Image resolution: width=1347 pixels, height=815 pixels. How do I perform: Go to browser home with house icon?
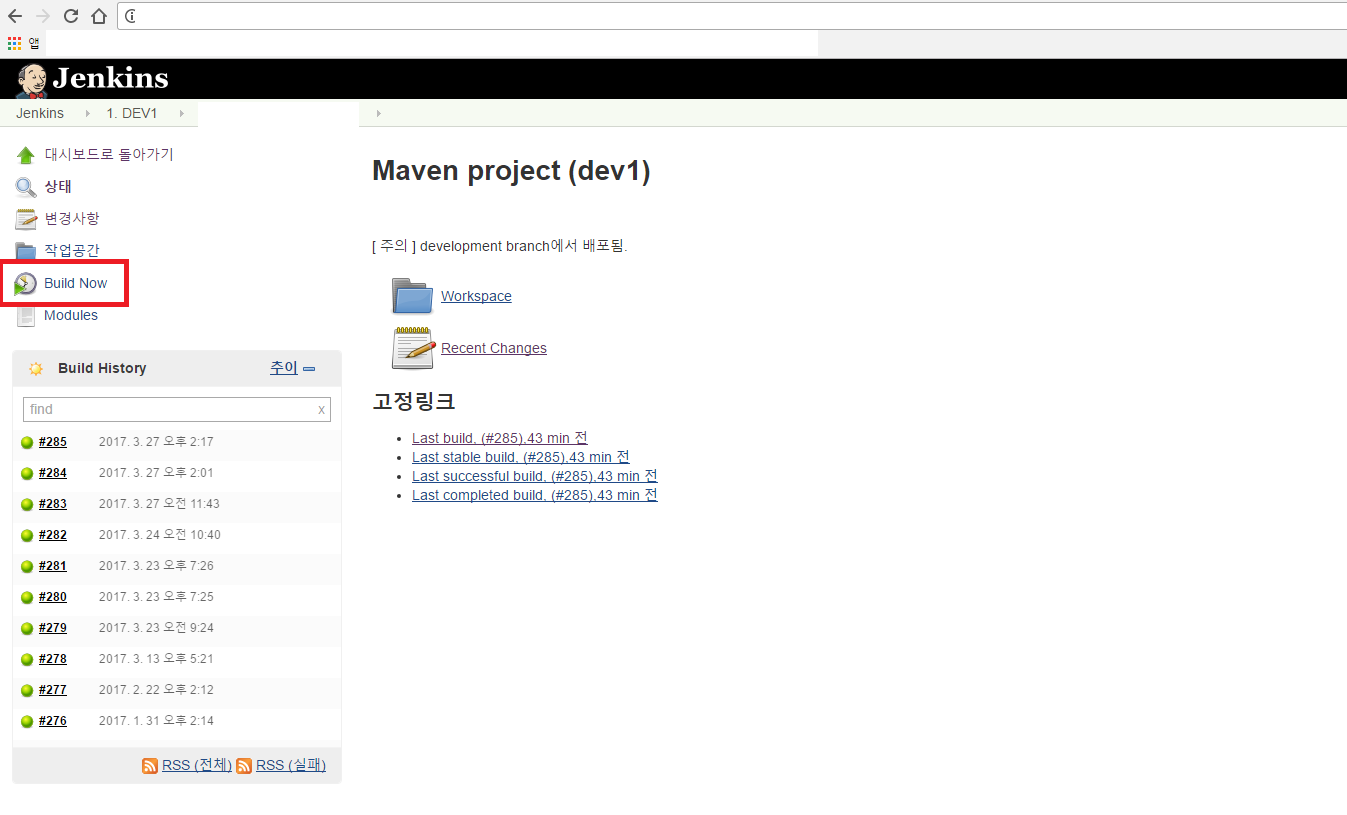point(98,16)
